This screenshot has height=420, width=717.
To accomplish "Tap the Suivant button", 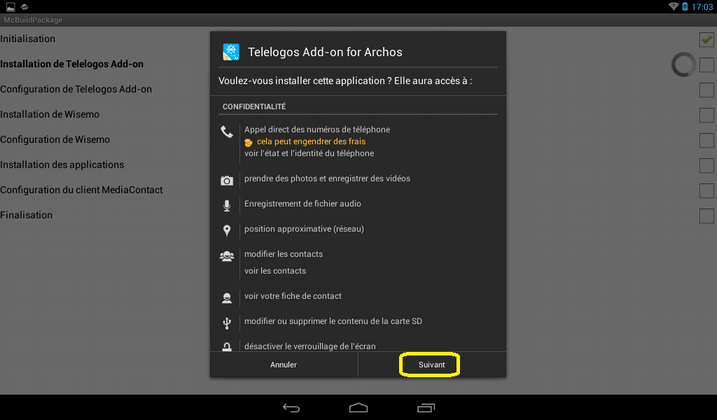I will 432,365.
